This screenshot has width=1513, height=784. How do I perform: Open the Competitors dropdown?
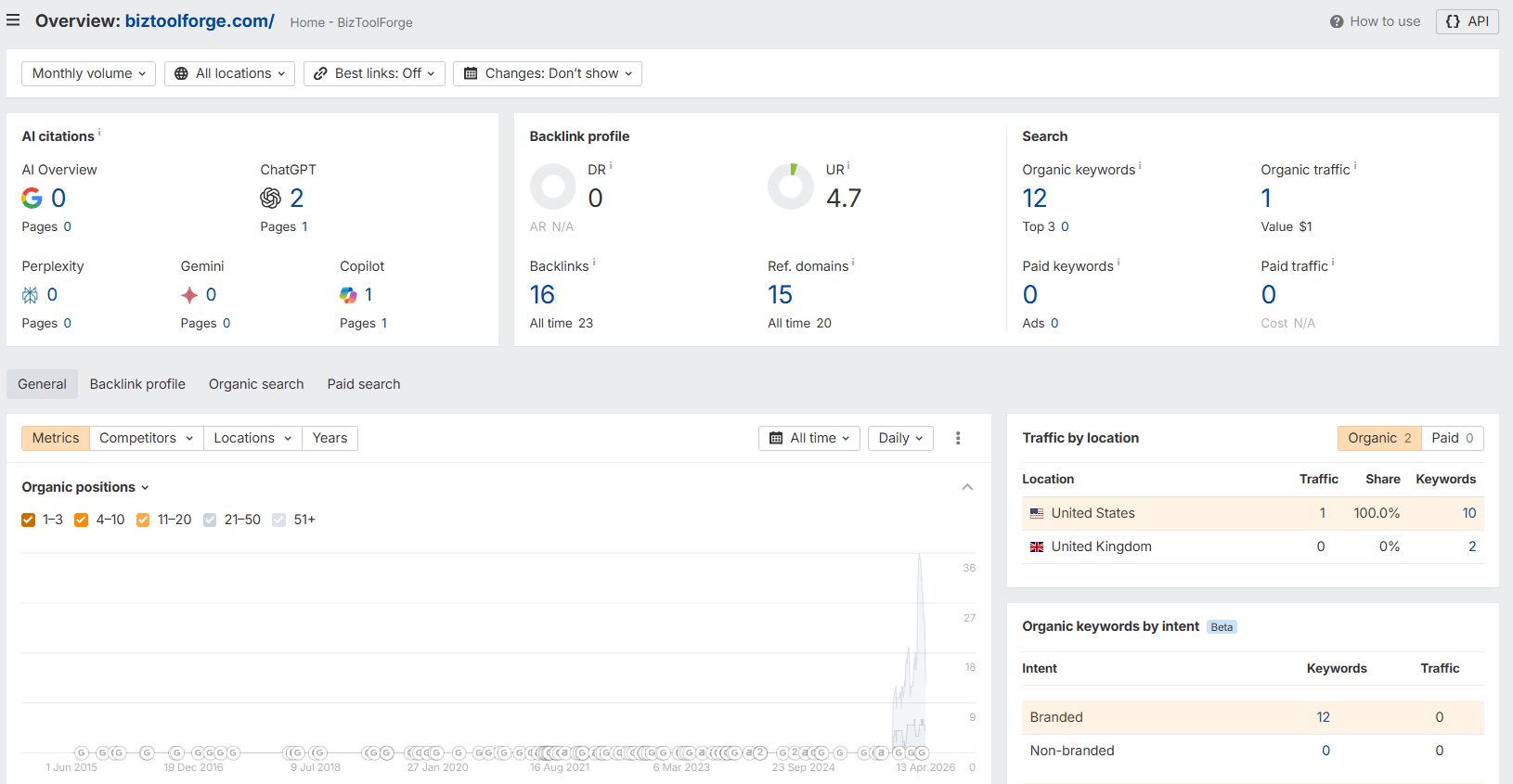click(x=147, y=438)
